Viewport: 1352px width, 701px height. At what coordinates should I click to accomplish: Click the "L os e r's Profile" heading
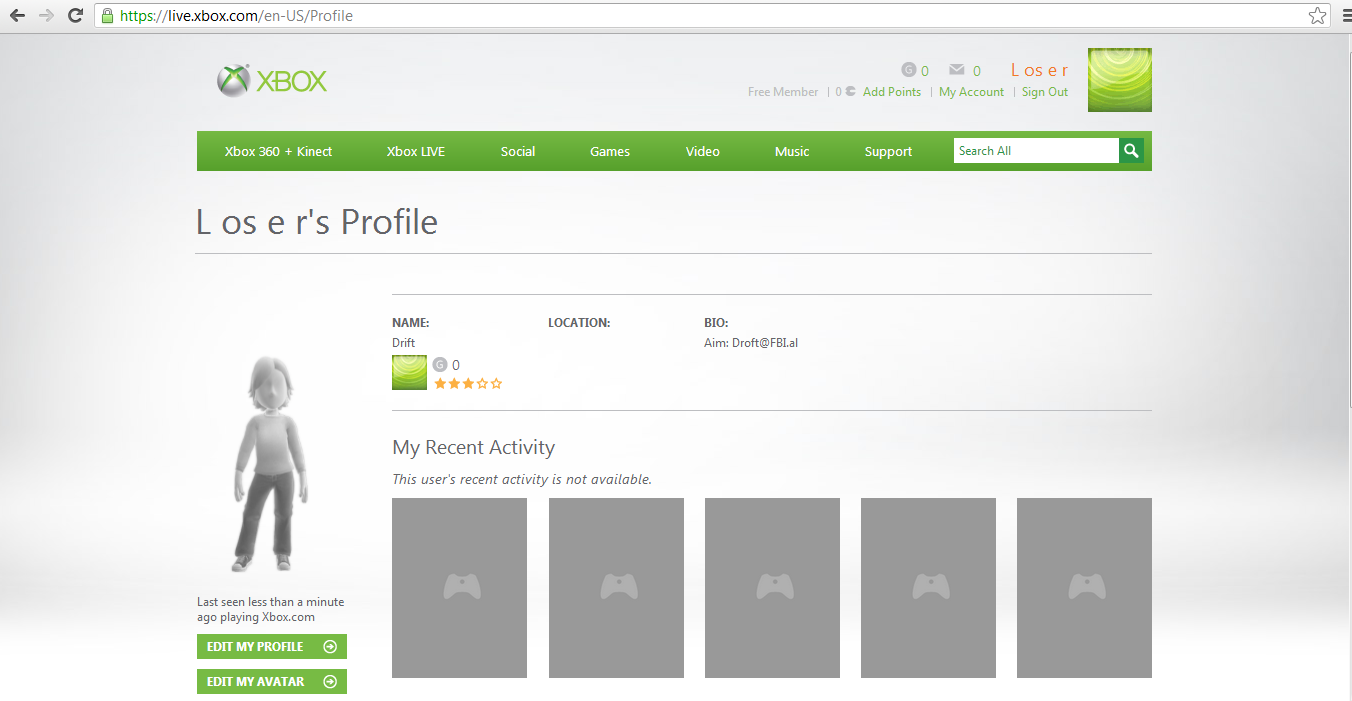click(317, 222)
